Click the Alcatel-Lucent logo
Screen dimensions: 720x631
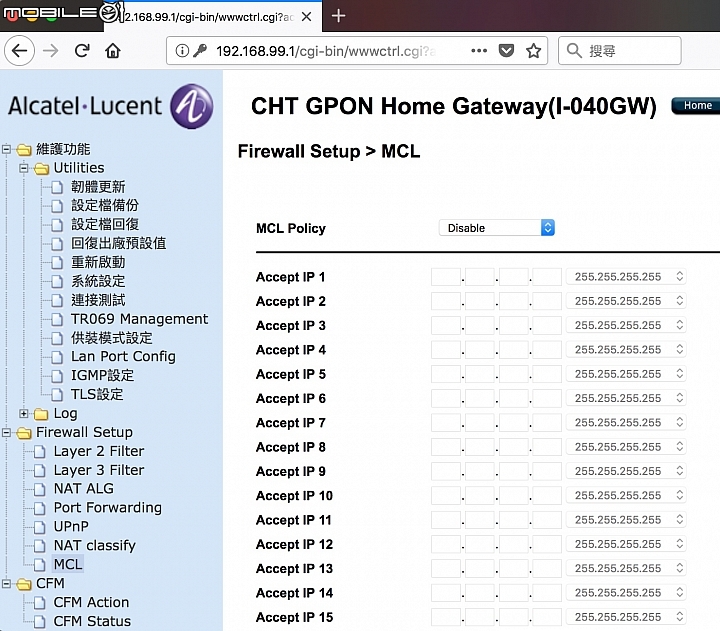110,106
